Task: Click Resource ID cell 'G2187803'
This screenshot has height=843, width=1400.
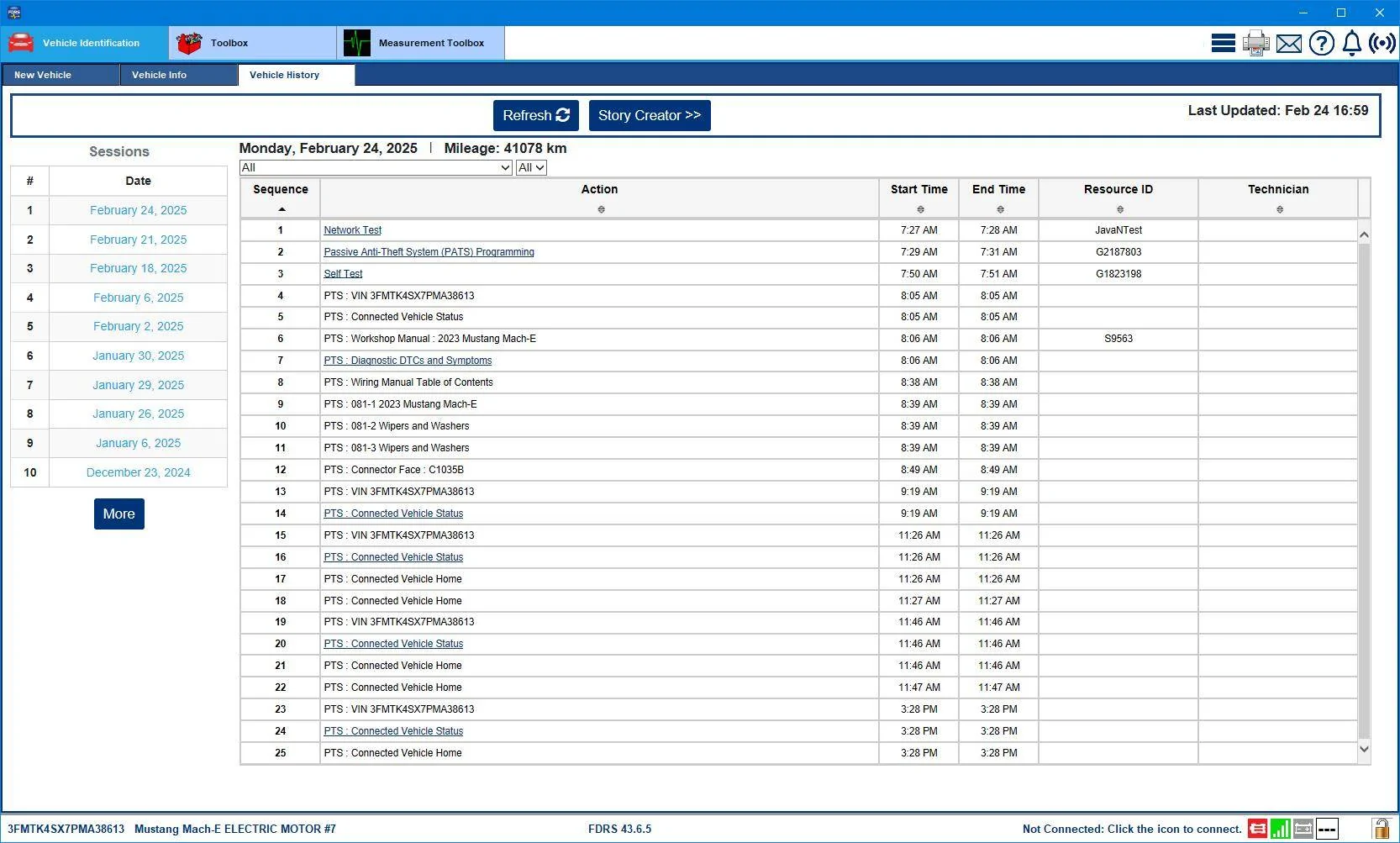Action: (x=1118, y=252)
